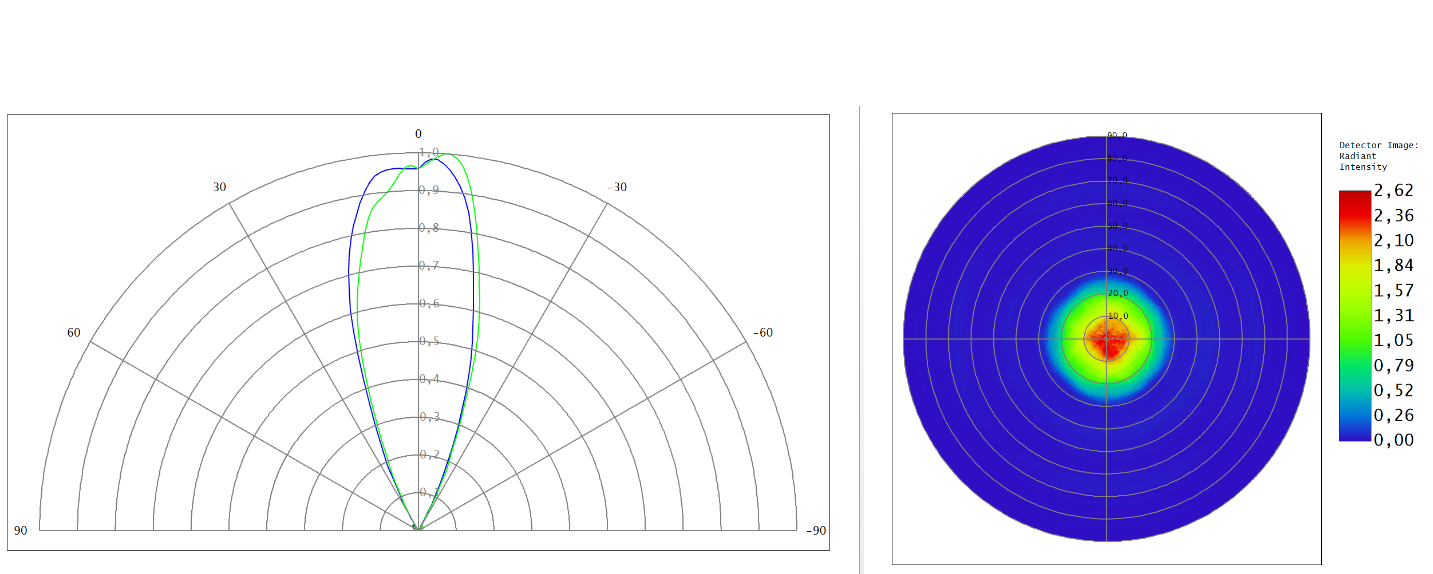This screenshot has width=1433, height=574.
Task: Click the '1,84' value on the color scale
Action: 1394,265
